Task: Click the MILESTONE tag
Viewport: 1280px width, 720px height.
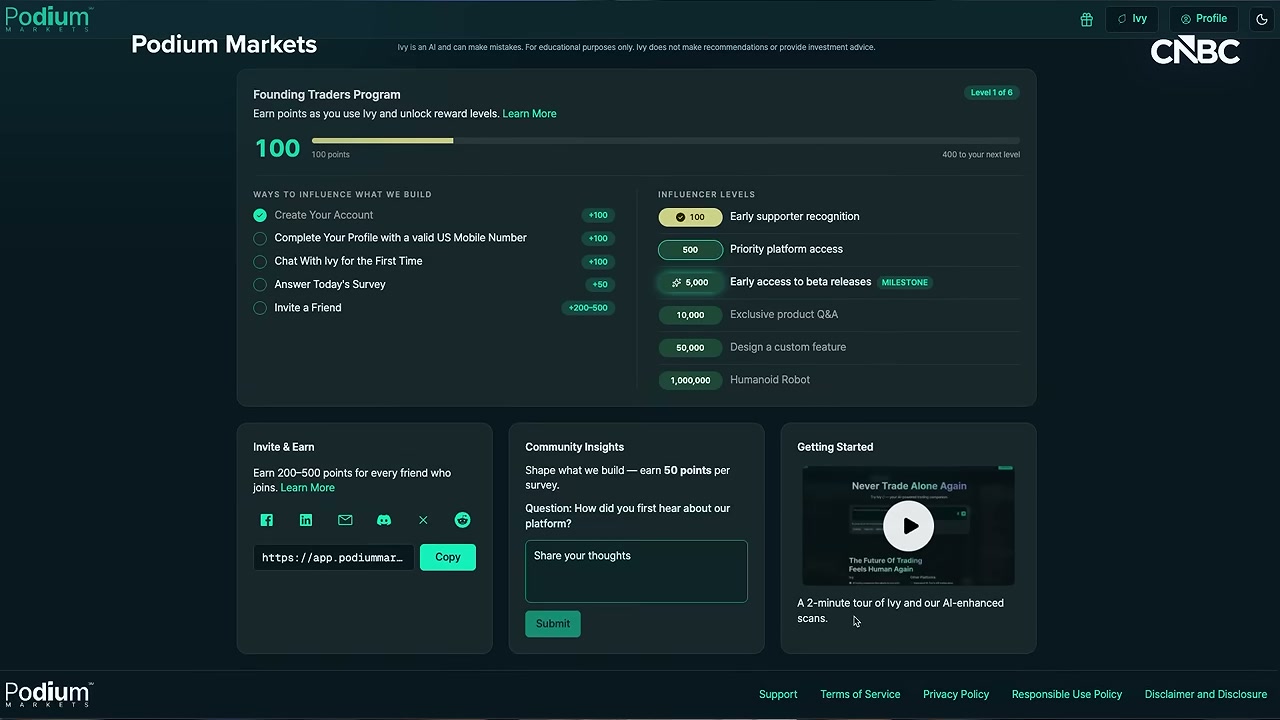Action: tap(905, 282)
